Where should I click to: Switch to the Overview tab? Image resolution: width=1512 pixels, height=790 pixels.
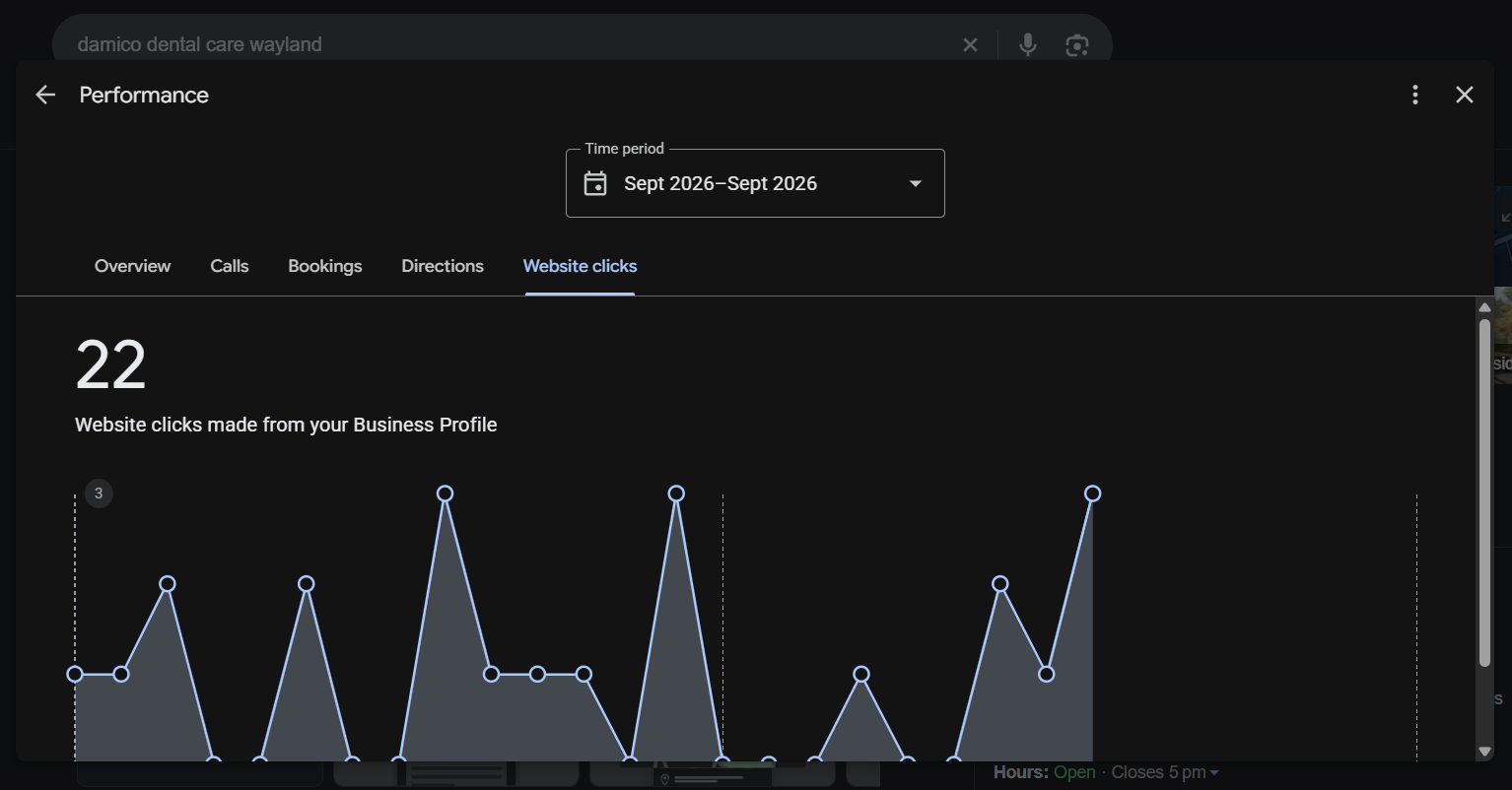(x=132, y=266)
